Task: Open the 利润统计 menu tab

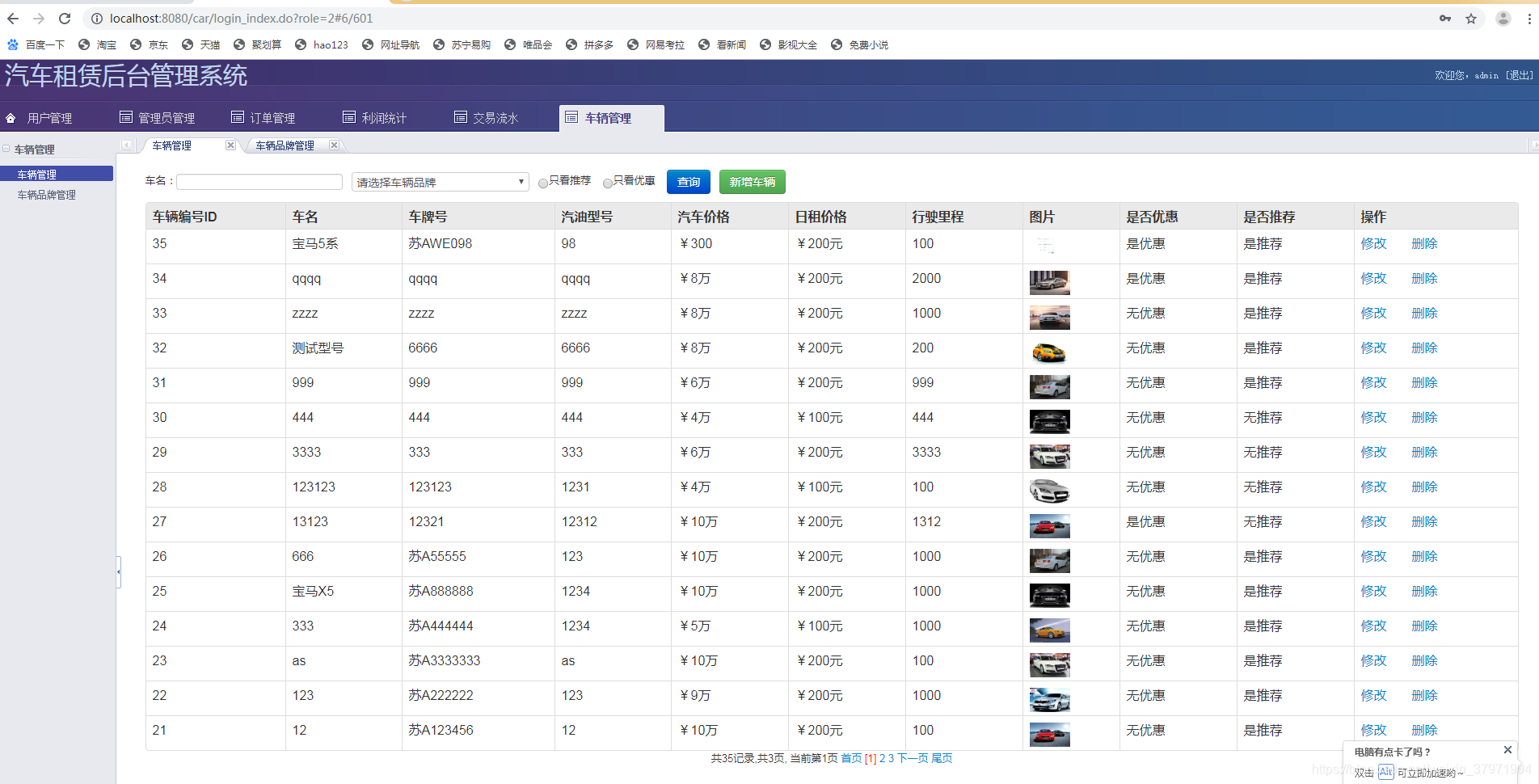Action: 375,118
